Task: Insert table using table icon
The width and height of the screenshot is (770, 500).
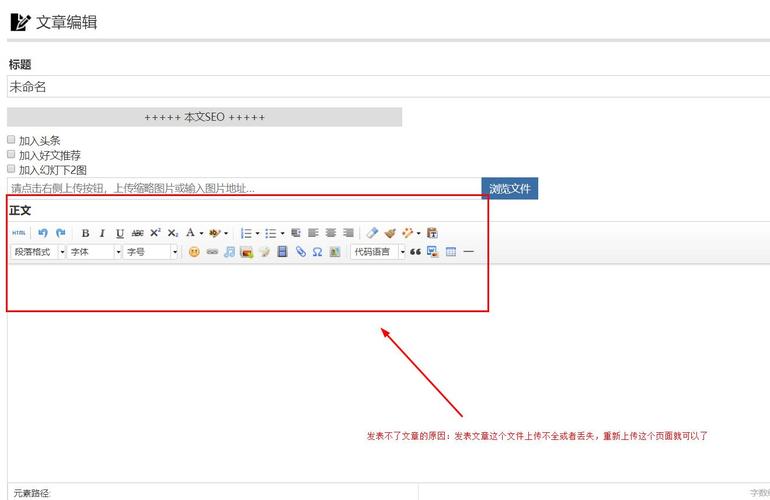Action: pos(451,252)
